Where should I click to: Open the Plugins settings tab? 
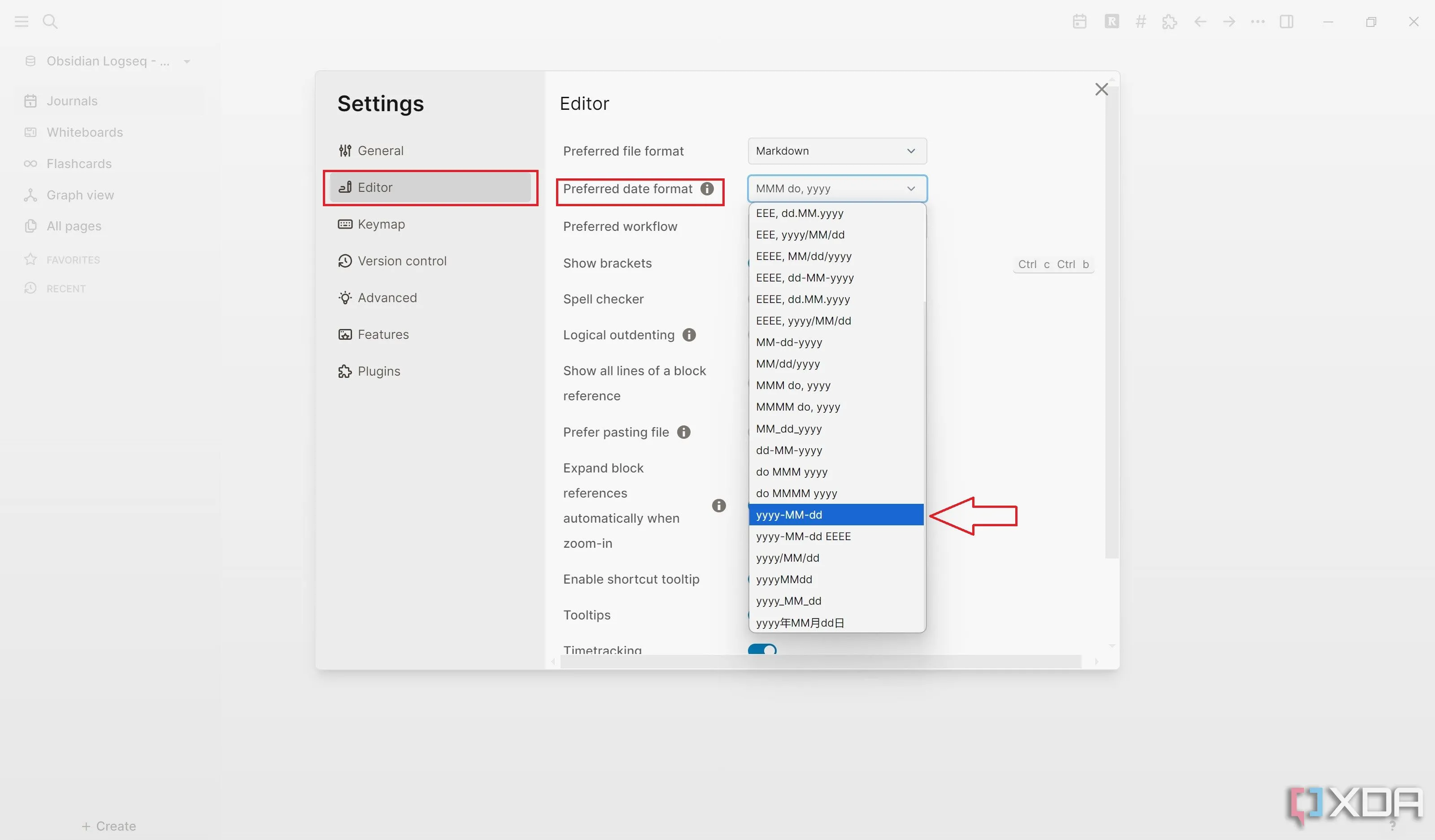430,371
